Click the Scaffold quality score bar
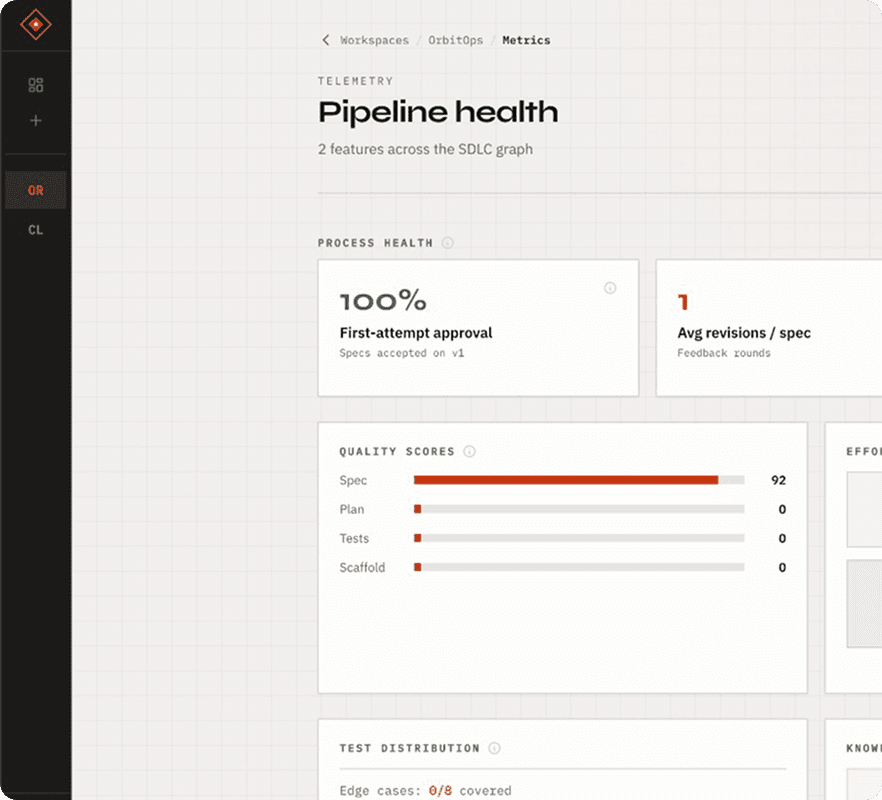 pos(580,567)
